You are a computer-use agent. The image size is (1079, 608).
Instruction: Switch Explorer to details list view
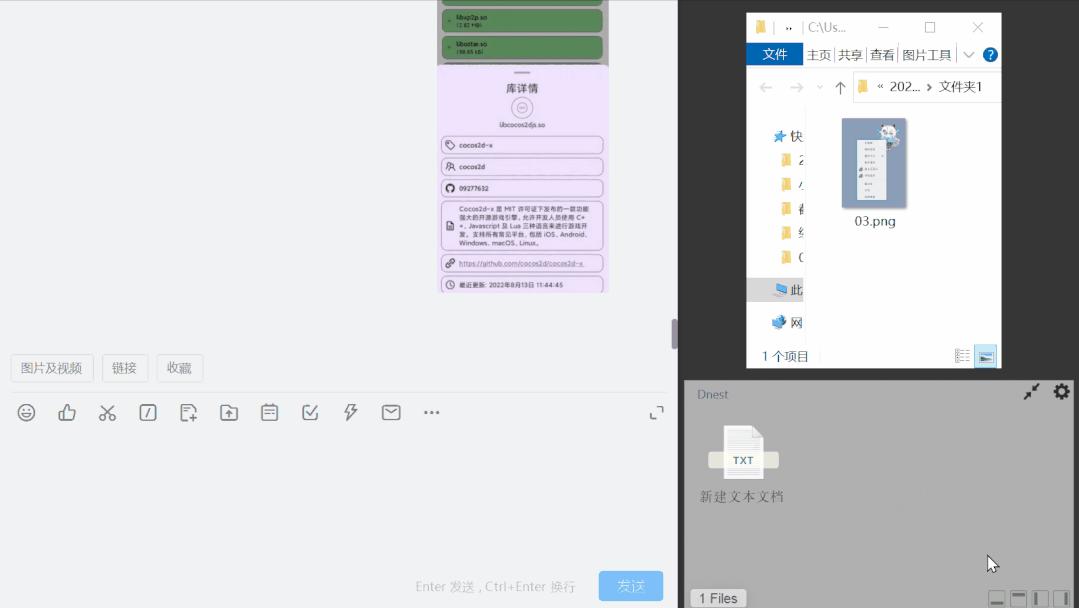(x=962, y=356)
